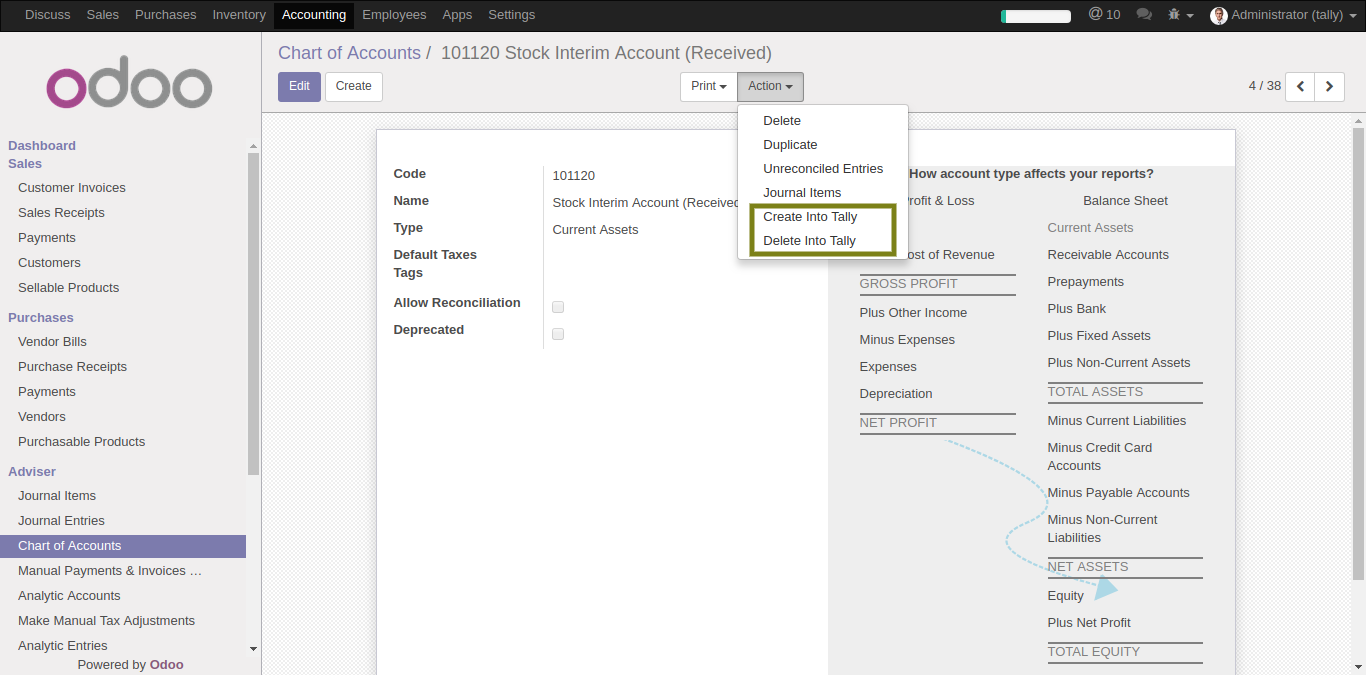This screenshot has height=675, width=1366.
Task: Click the Odoo logo
Action: (129, 82)
